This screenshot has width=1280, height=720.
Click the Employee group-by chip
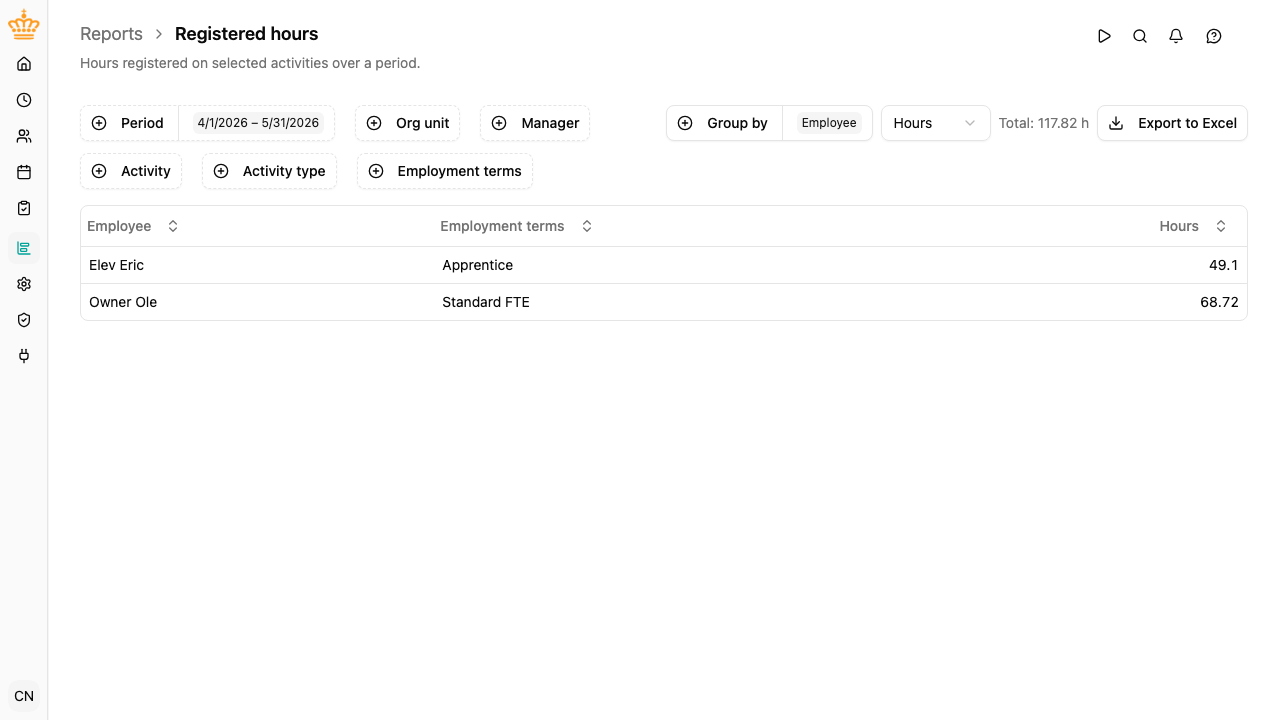pos(829,123)
